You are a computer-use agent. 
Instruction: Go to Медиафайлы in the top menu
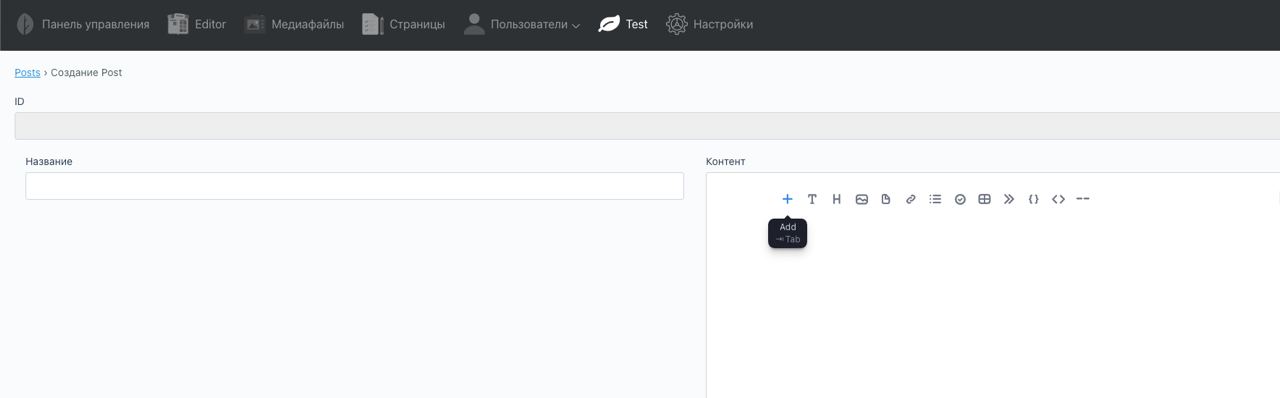[294, 24]
